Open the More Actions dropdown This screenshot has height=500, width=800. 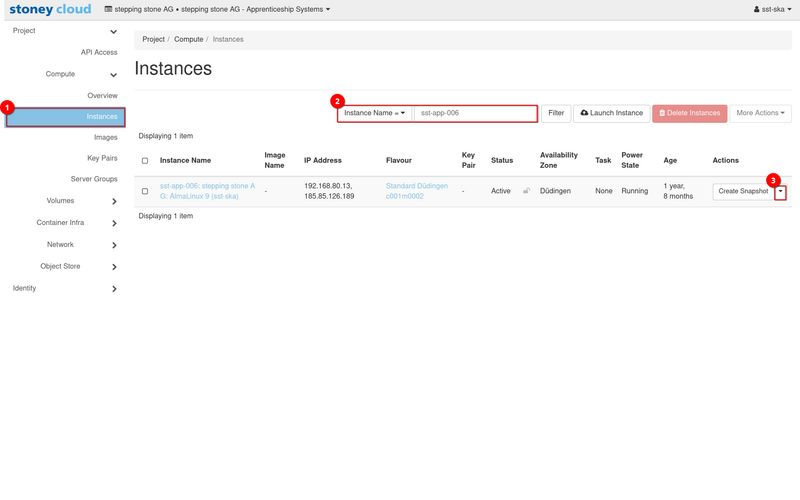[760, 113]
